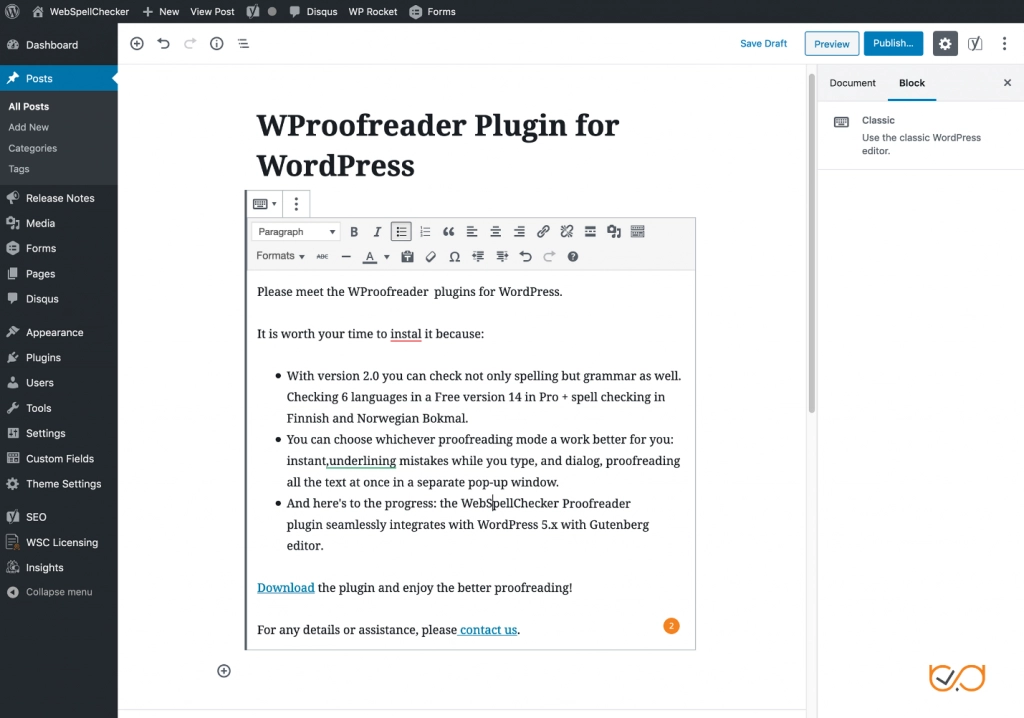This screenshot has width=1024, height=718.
Task: Click the increase indent icon
Action: 502,257
